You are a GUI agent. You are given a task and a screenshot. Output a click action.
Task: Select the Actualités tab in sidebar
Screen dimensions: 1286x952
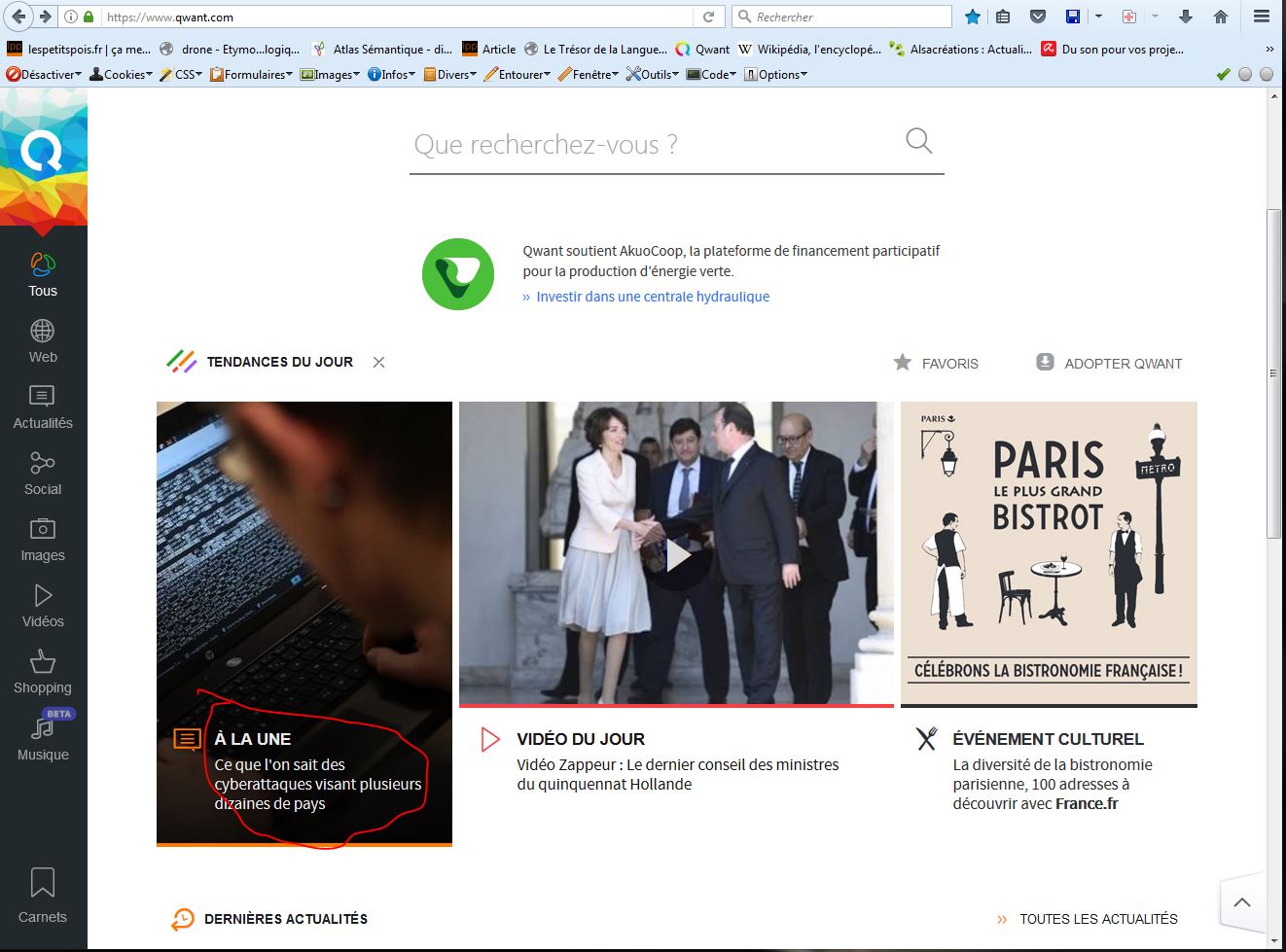[x=43, y=407]
